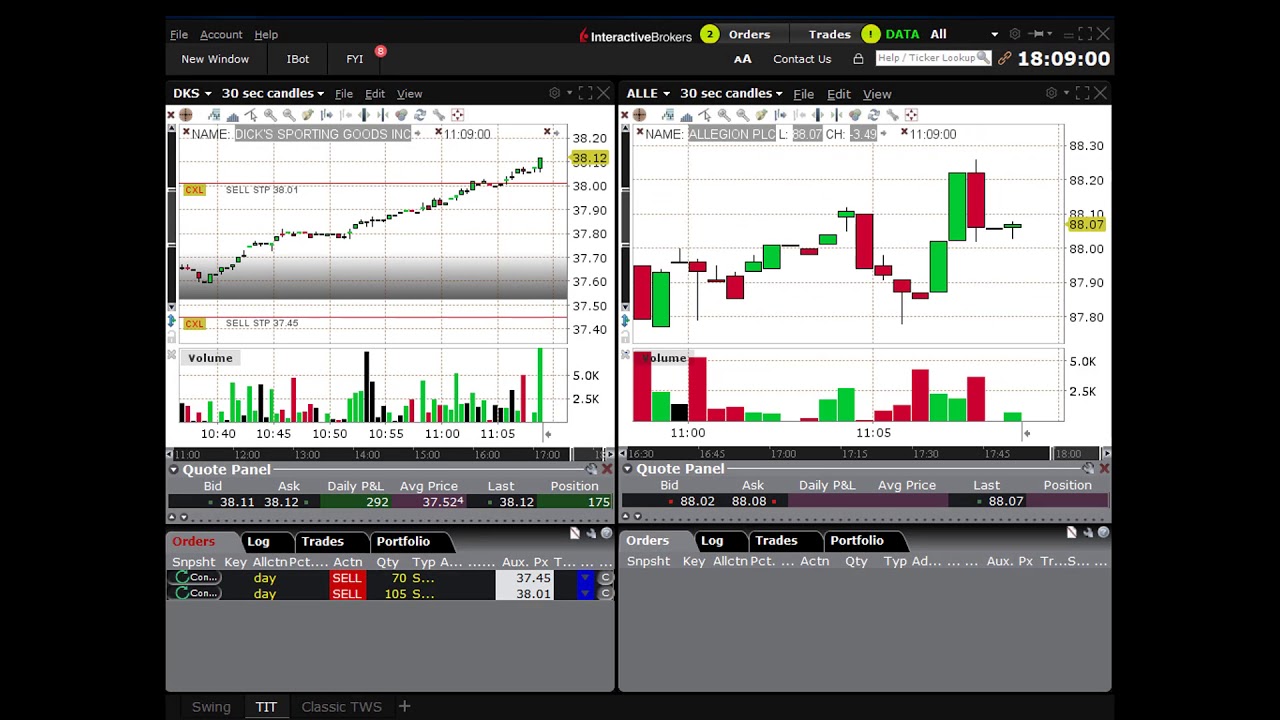
Task: Open ALLE chart View menu
Action: [x=877, y=94]
